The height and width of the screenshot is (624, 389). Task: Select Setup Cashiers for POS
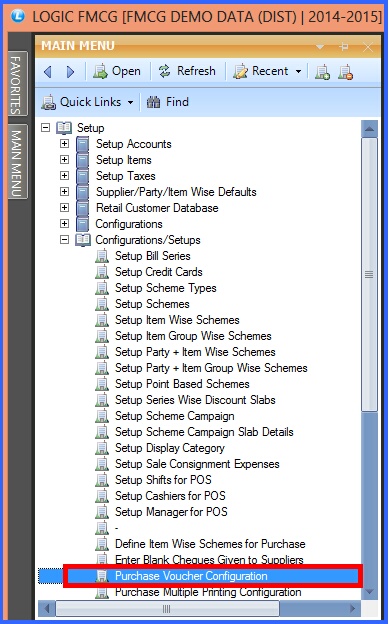(170, 495)
